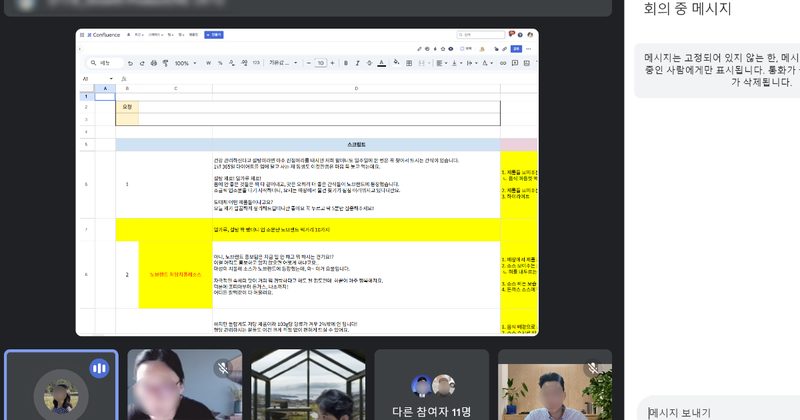Click the blue create button next to the Confluence menus
The image size is (800, 420).
coord(214,35)
